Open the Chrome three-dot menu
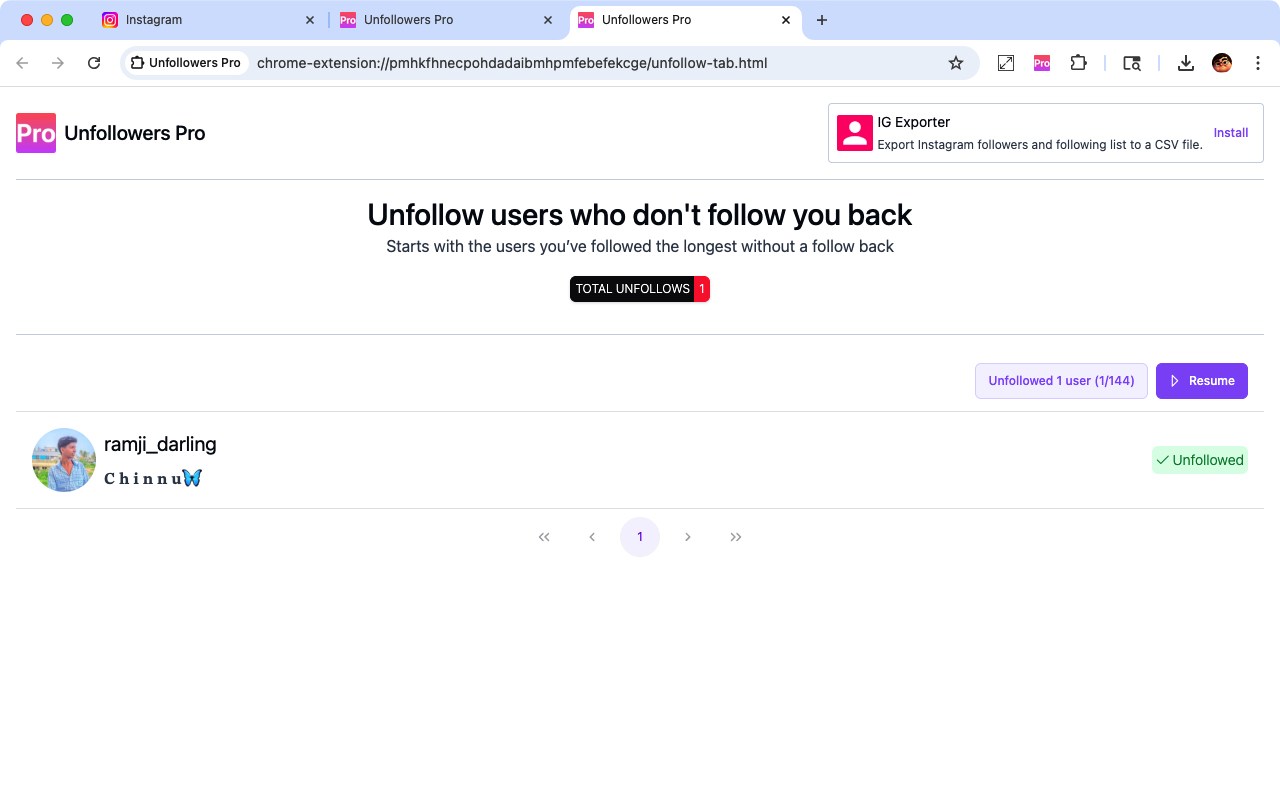 (x=1258, y=63)
